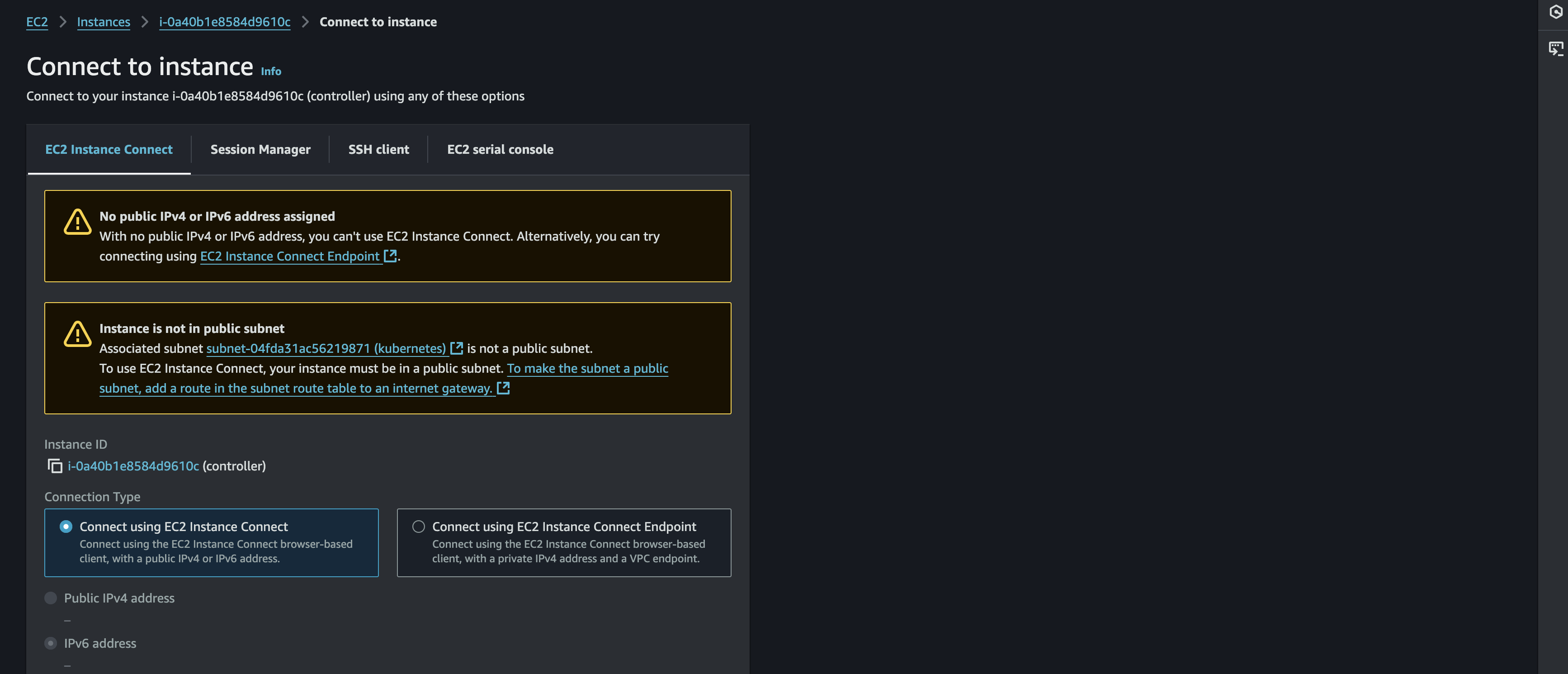Open the SSH client tab
The image size is (1568, 674).
(378, 149)
